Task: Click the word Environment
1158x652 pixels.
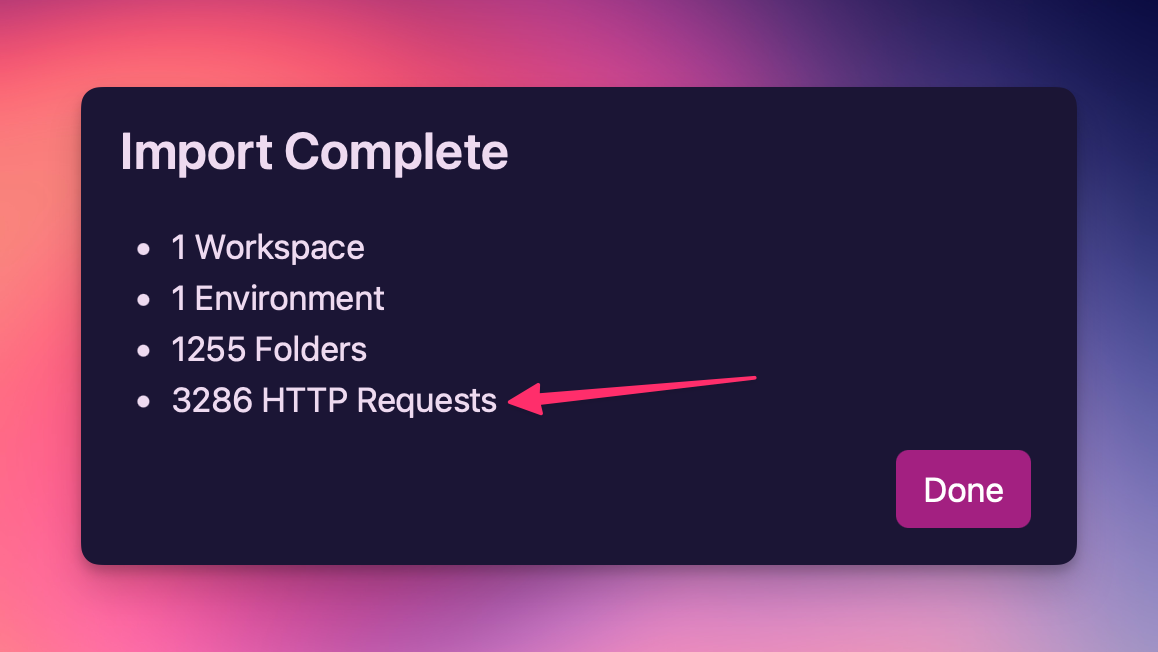Action: point(290,298)
